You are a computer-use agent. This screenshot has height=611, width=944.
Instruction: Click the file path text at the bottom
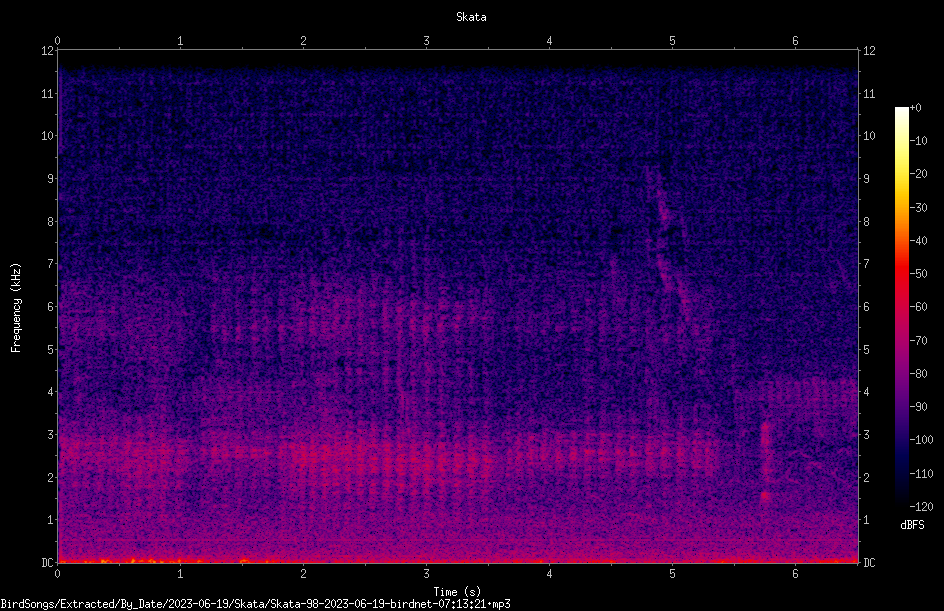click(x=255, y=604)
